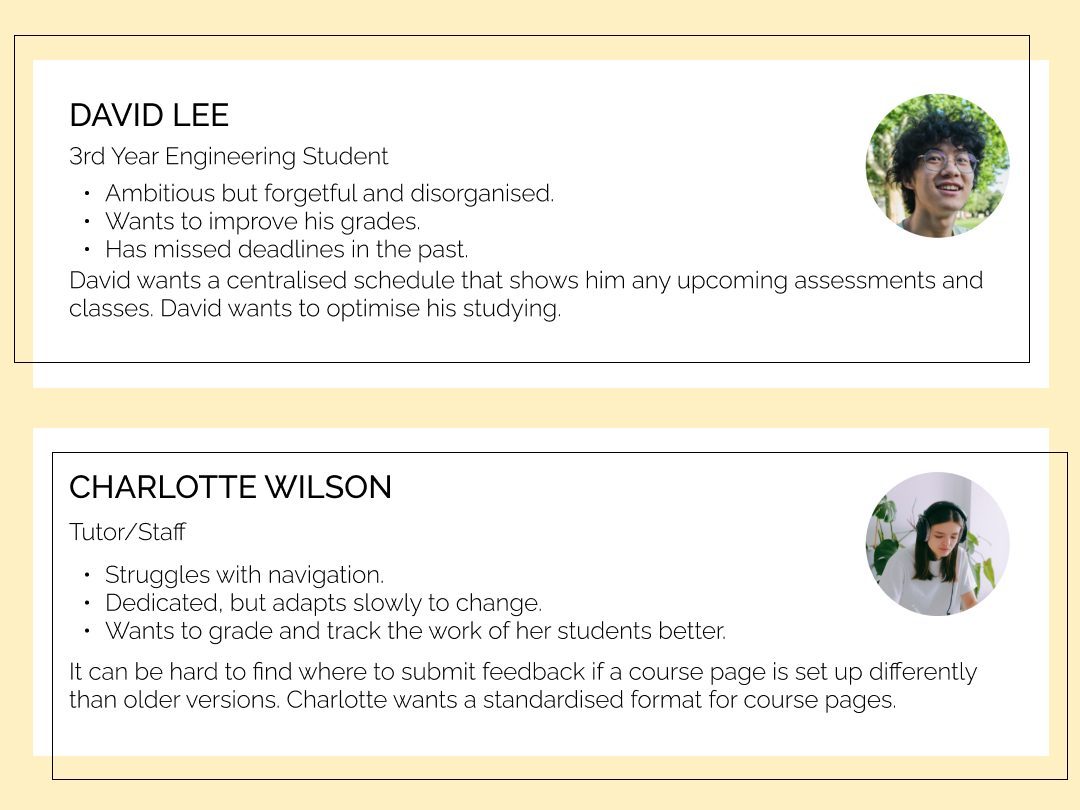The image size is (1080, 810).
Task: Select the bullet about being ambitious but forgetful
Action: 329,193
